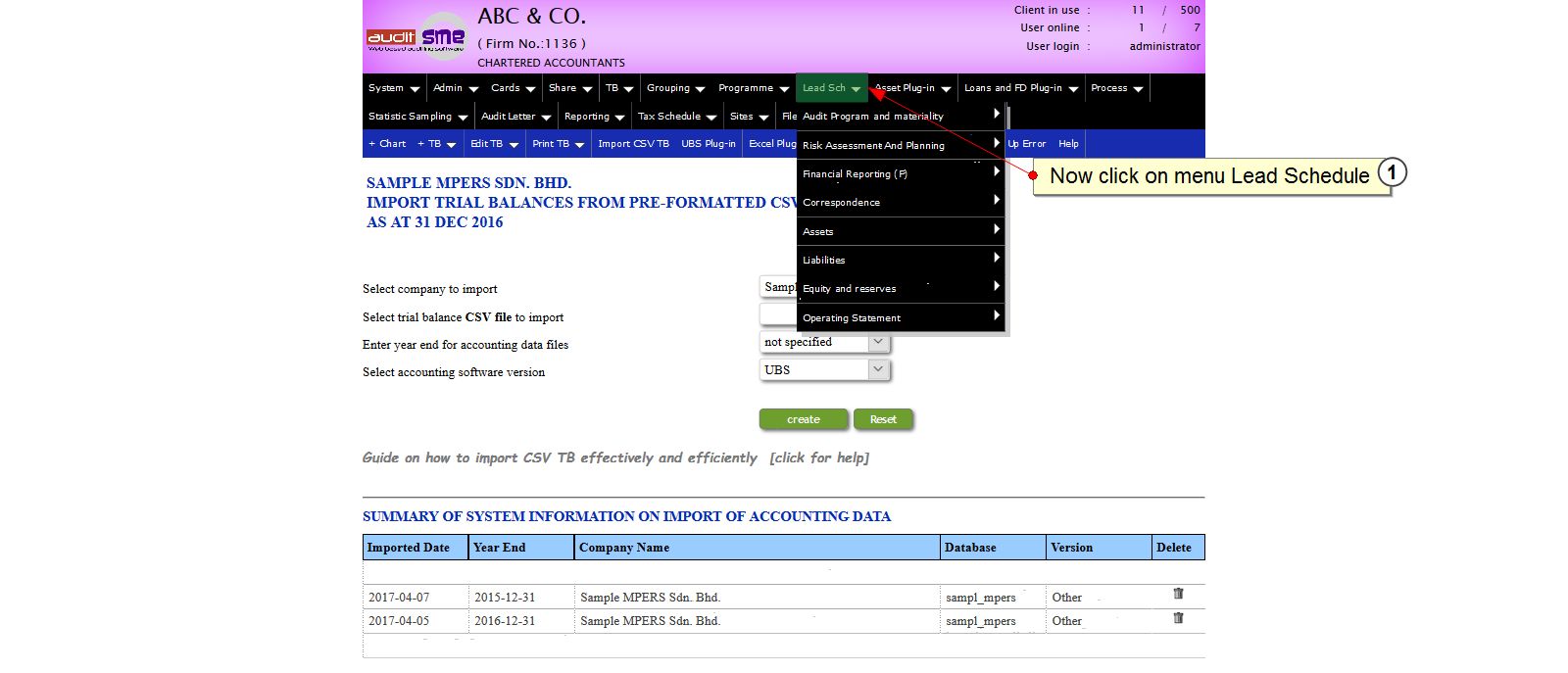Click the green create button
This screenshot has width=1568, height=673.
[x=804, y=419]
